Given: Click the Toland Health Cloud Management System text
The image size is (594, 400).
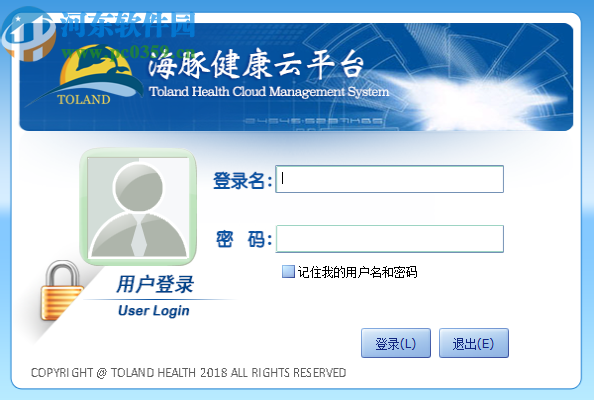Looking at the screenshot, I should tap(269, 92).
